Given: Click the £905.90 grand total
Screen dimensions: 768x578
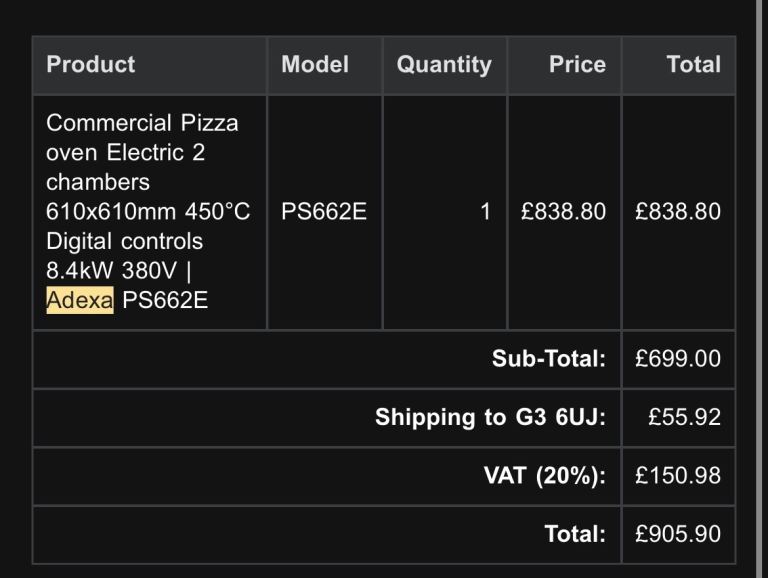Looking at the screenshot, I should click(x=678, y=534).
